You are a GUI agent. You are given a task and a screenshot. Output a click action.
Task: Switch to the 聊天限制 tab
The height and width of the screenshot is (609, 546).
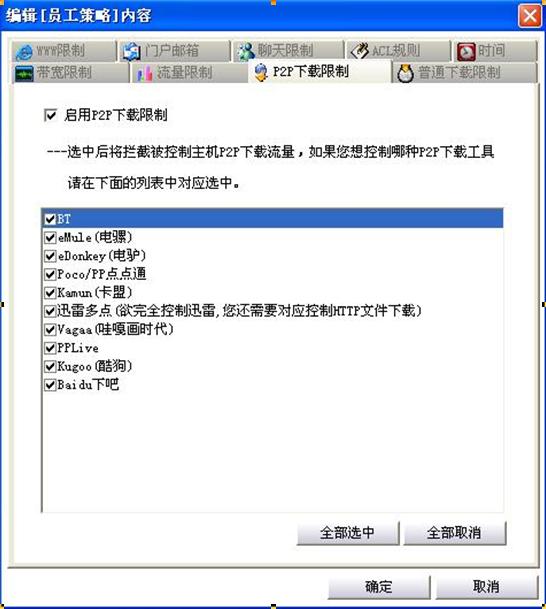pos(288,51)
